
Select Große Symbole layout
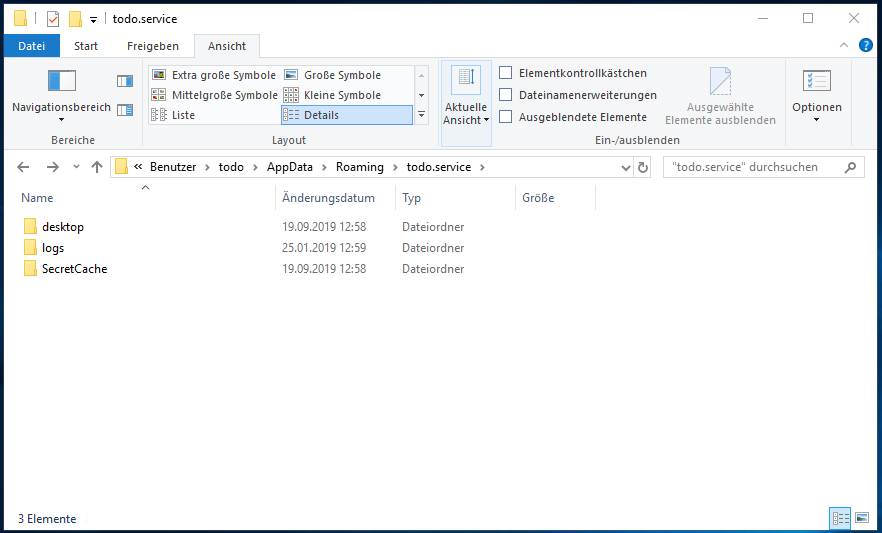pos(333,75)
